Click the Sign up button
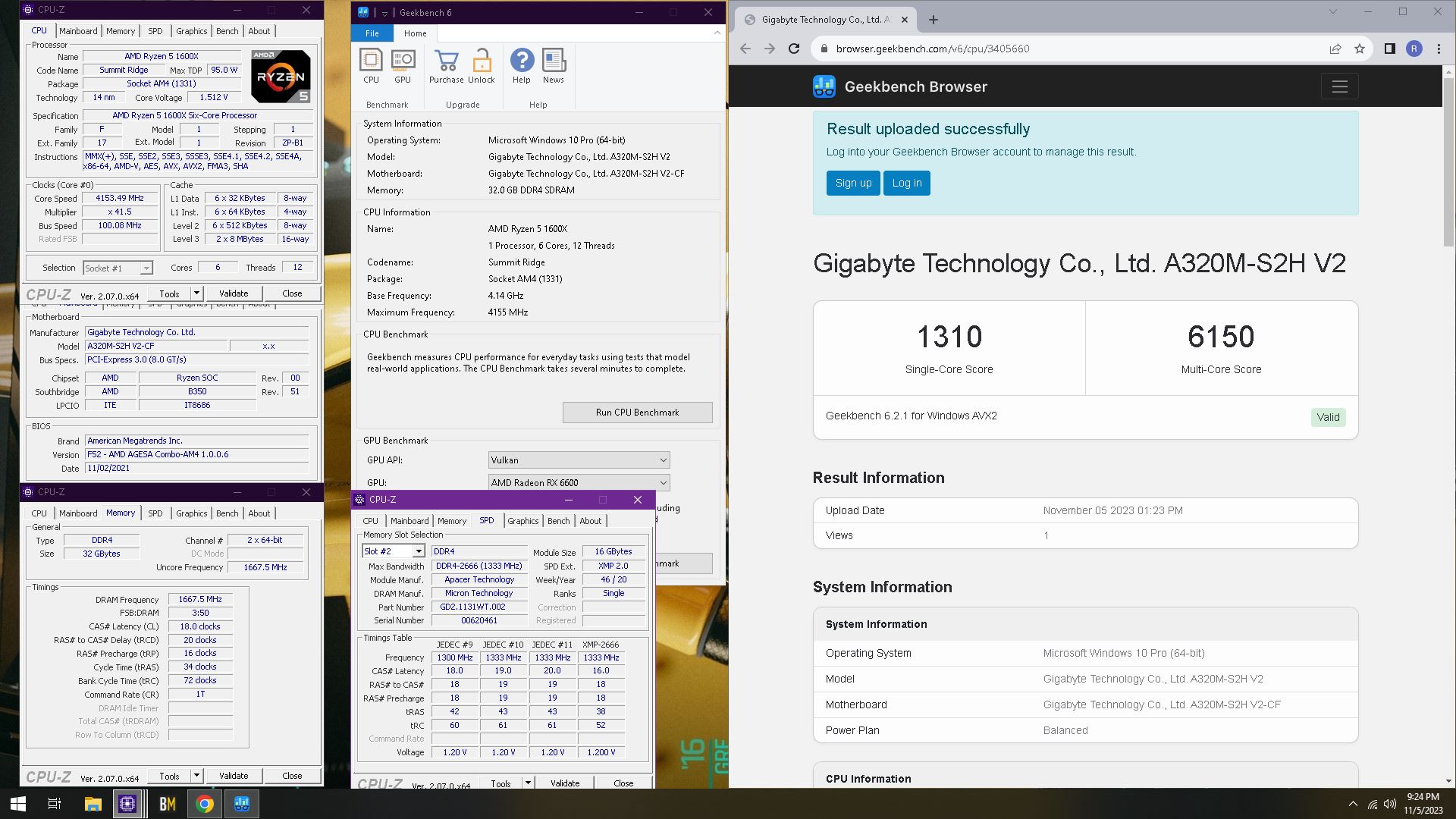 coord(853,183)
